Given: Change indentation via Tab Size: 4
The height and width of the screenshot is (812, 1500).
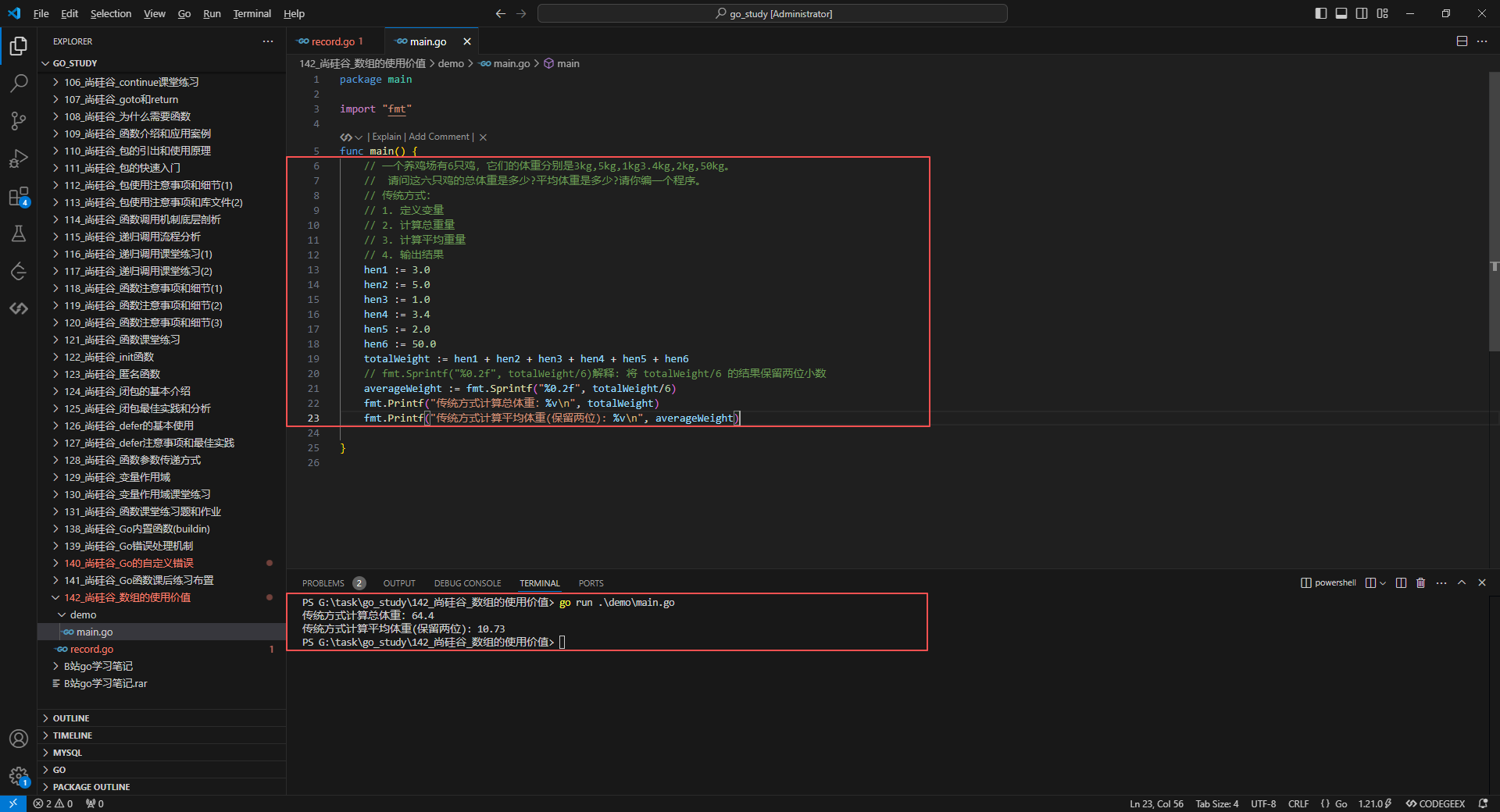Looking at the screenshot, I should click(1217, 803).
